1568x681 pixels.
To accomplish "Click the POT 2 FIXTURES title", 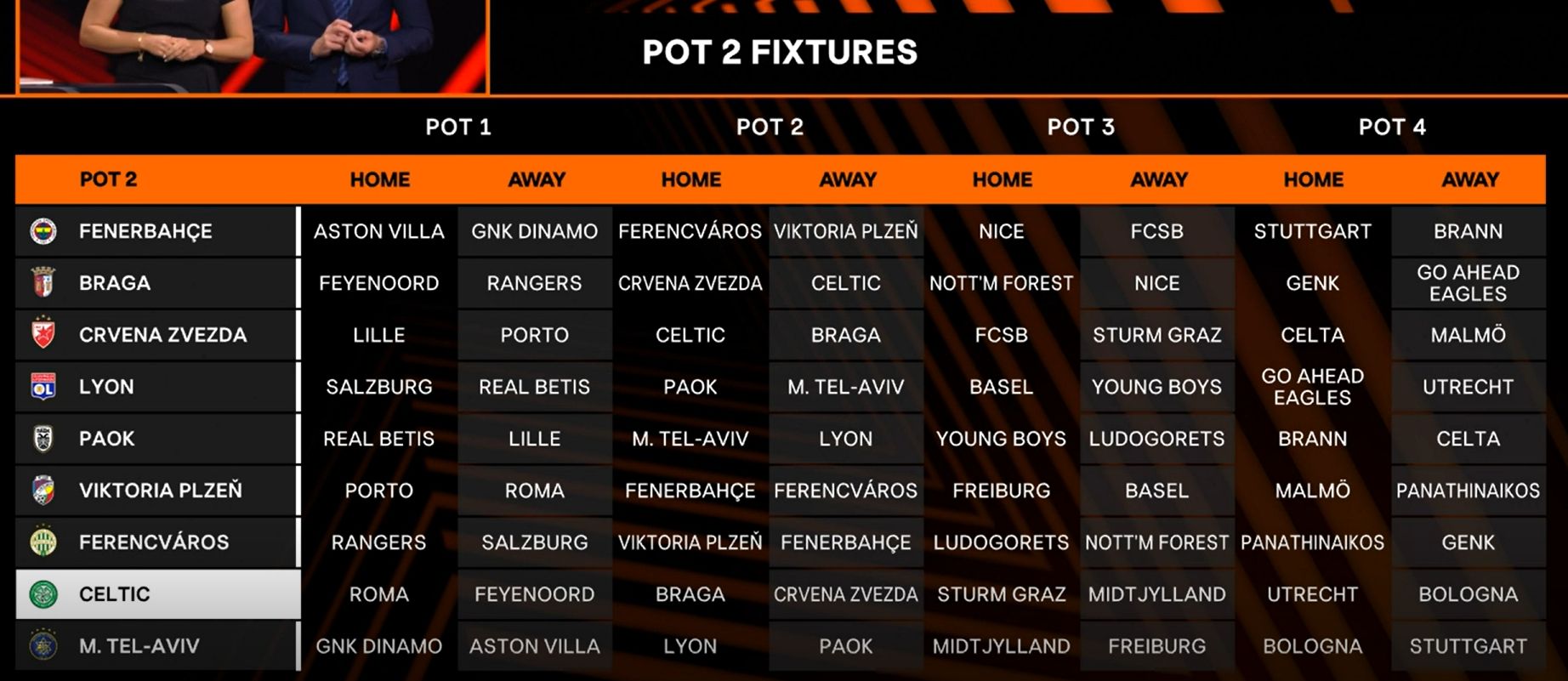I will click(x=780, y=52).
